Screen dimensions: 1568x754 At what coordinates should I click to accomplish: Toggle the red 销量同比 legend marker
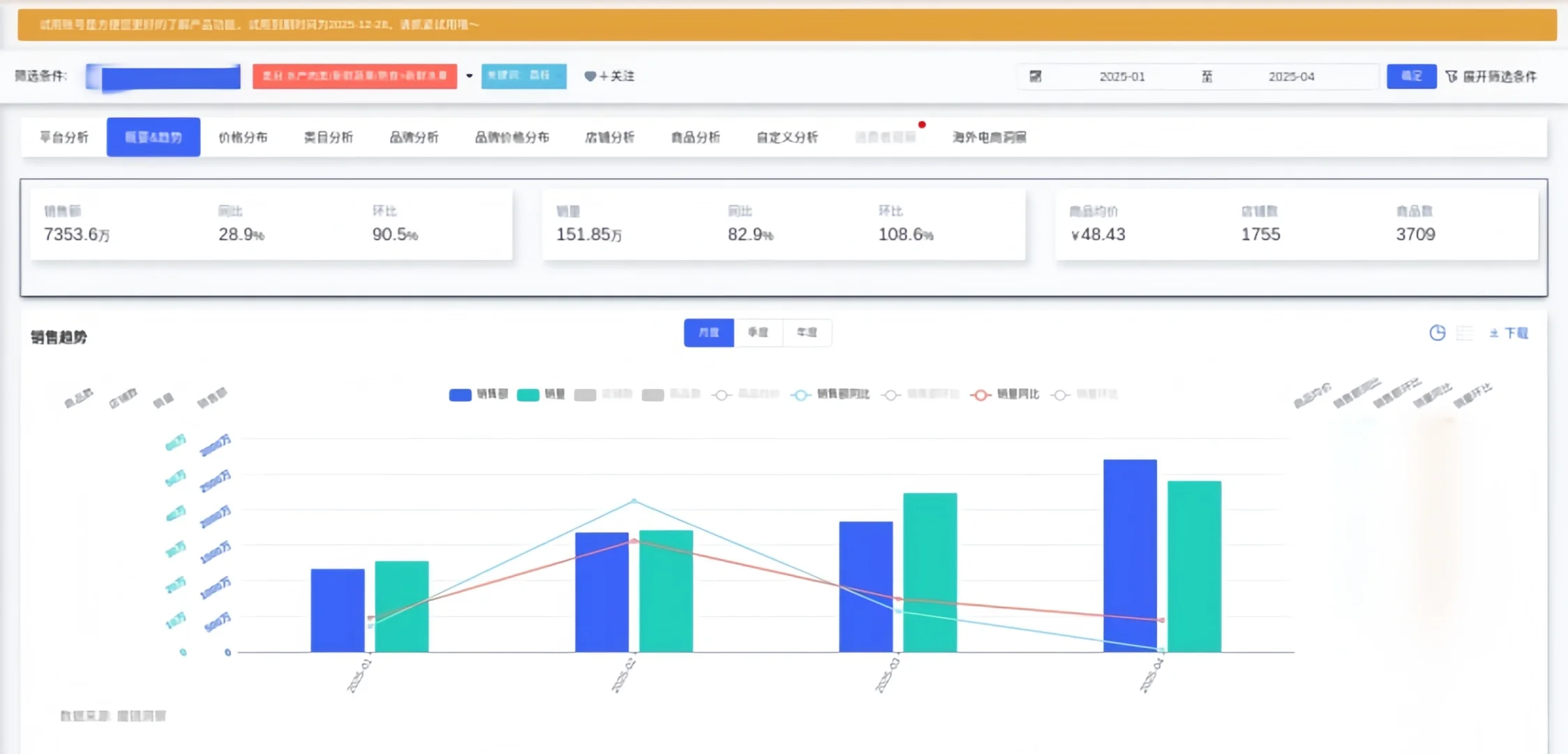coord(980,395)
